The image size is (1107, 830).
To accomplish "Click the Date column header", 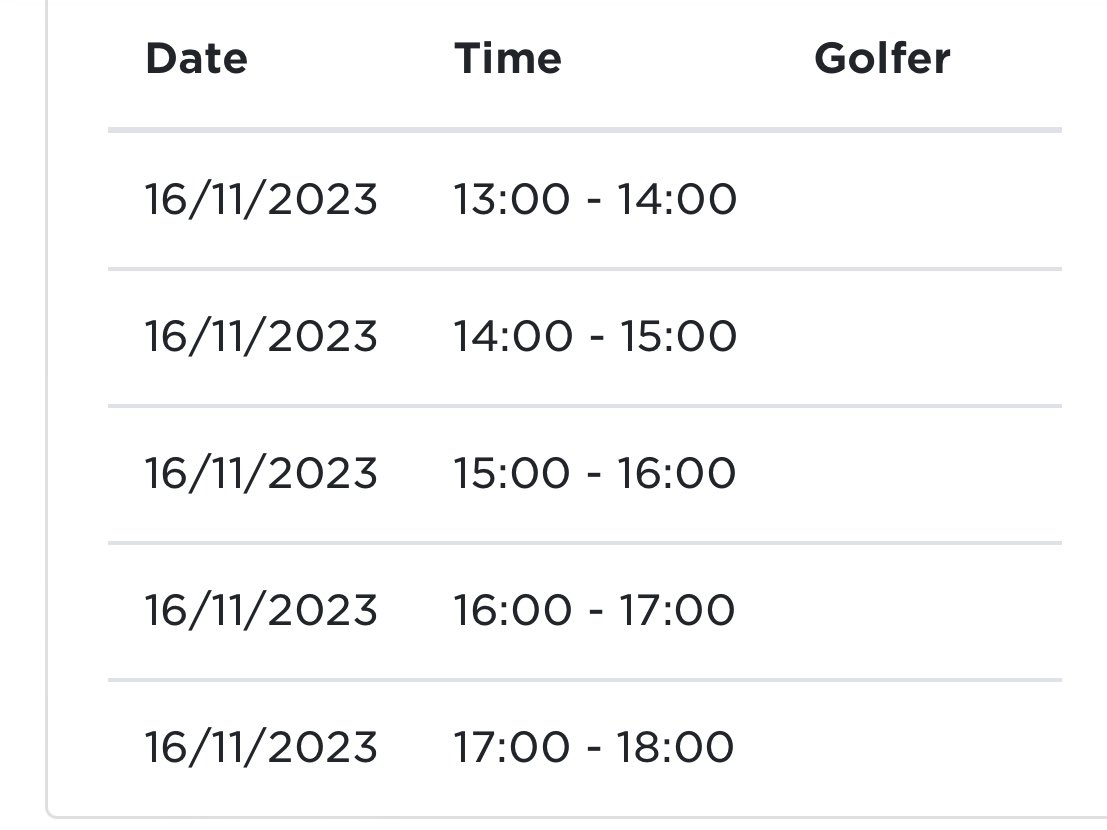I will coord(196,59).
